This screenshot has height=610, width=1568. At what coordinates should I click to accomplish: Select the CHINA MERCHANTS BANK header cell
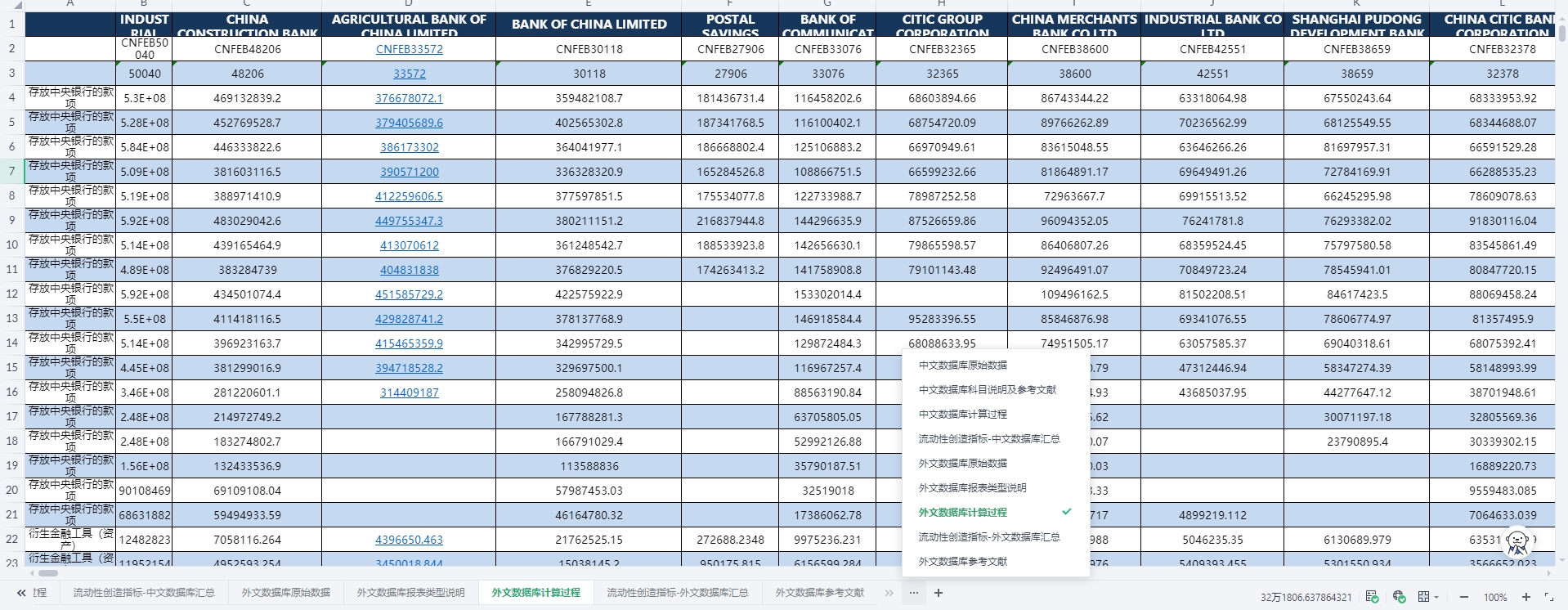click(1074, 25)
